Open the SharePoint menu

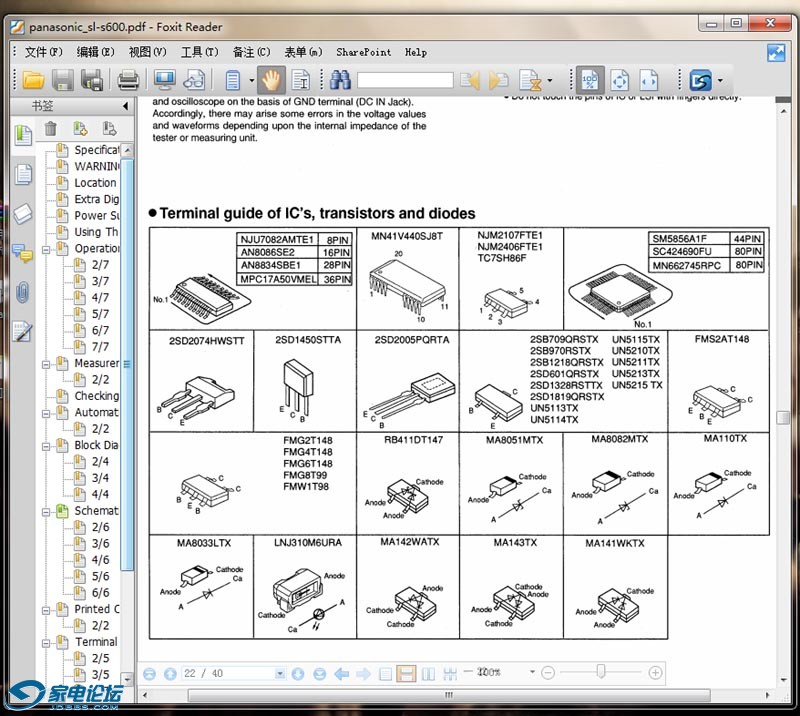tap(363, 52)
